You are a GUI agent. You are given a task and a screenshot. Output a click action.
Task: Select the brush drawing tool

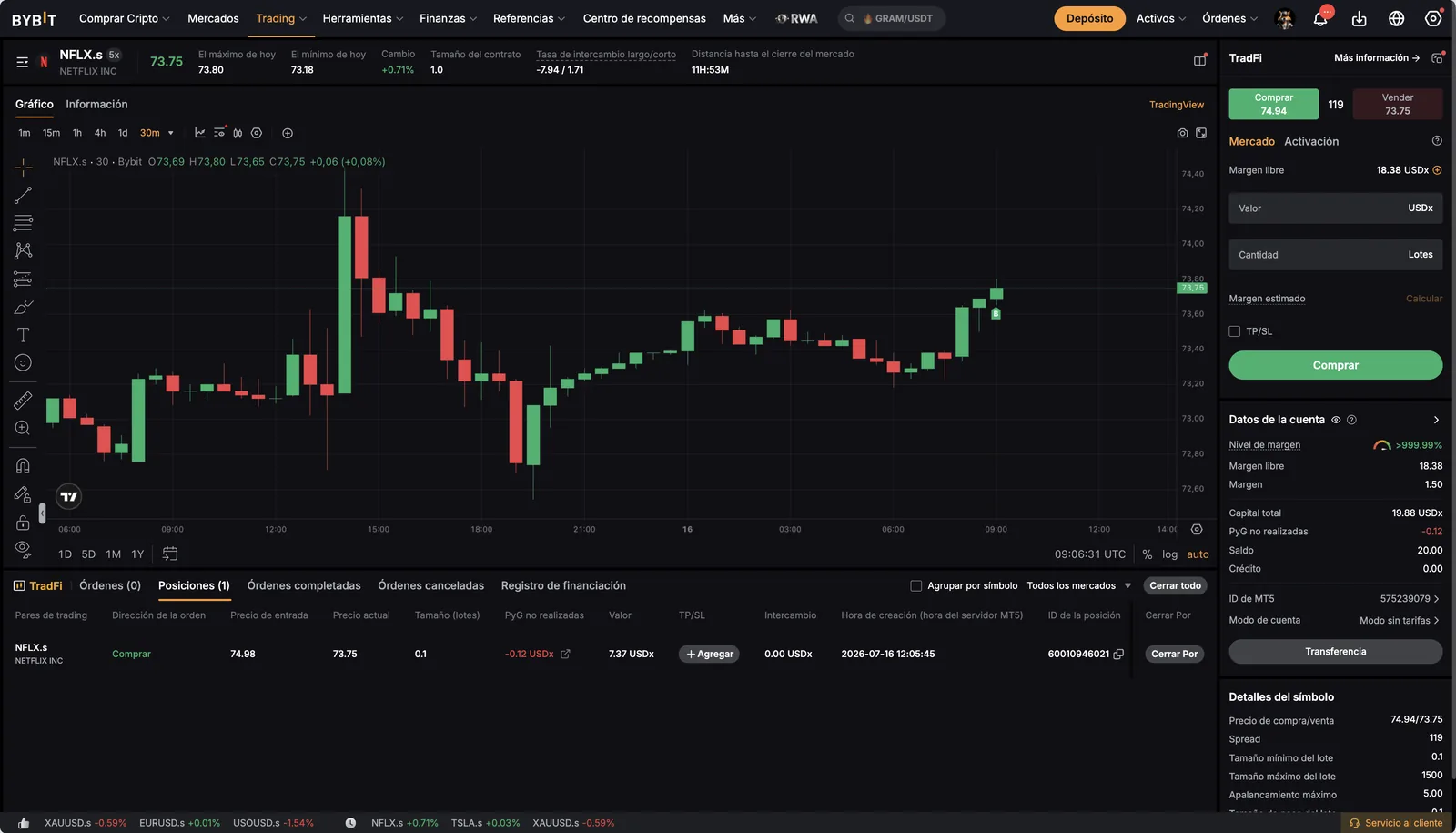coord(23,307)
